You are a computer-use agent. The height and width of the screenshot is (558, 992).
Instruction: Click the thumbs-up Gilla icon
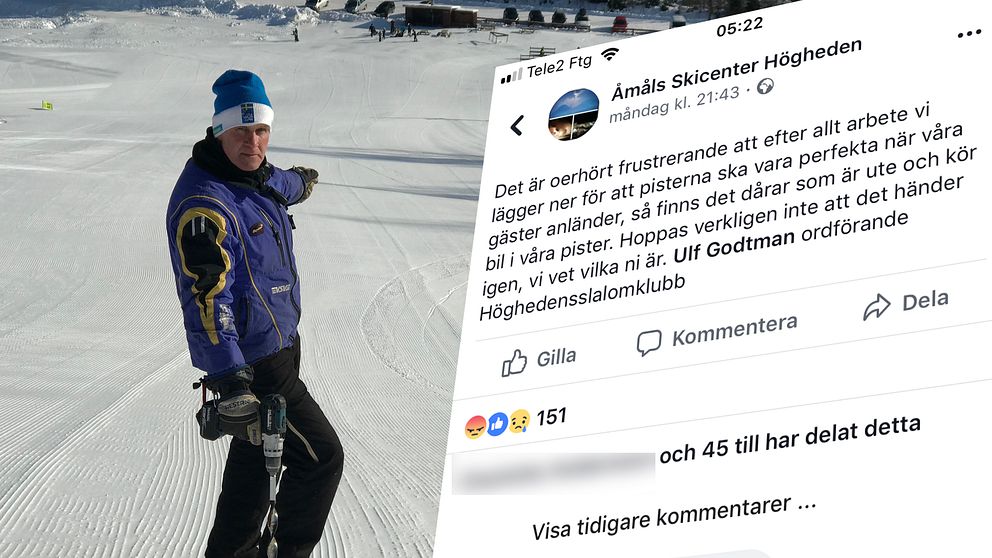point(514,363)
